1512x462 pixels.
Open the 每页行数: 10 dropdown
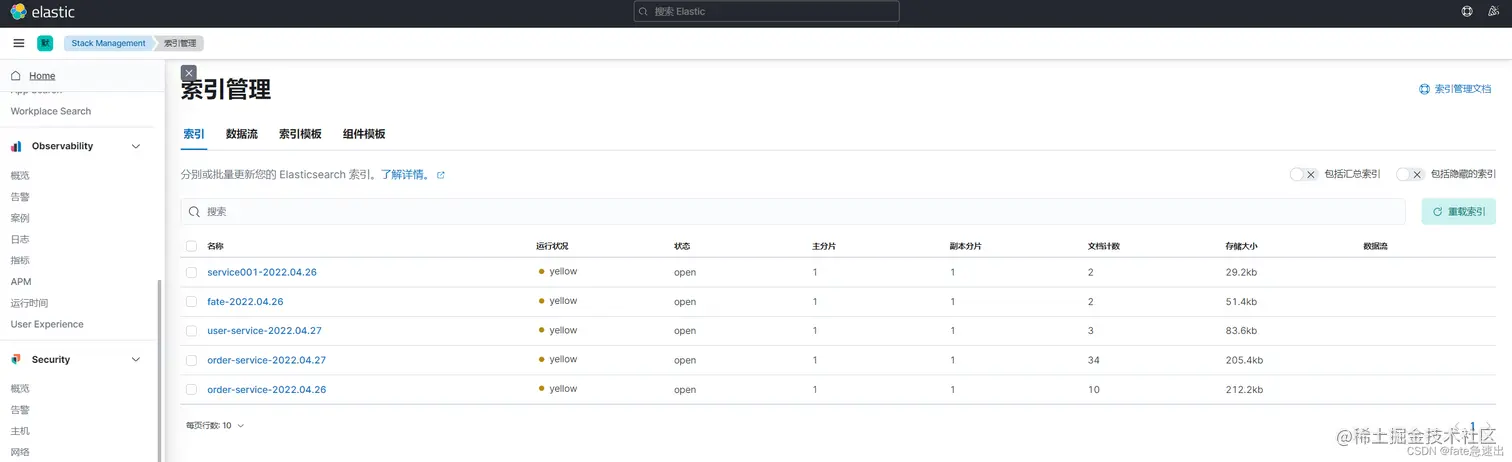pos(215,425)
